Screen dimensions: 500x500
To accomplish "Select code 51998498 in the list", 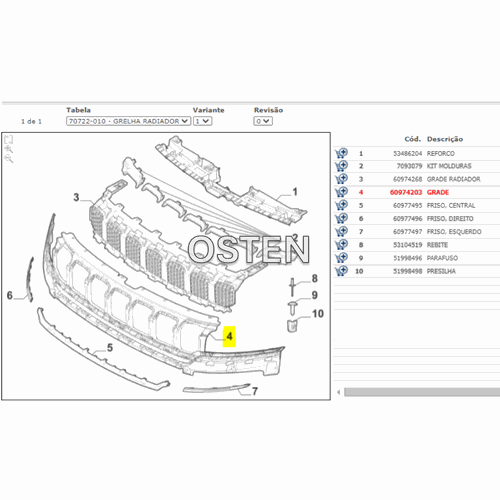I will [x=407, y=271].
